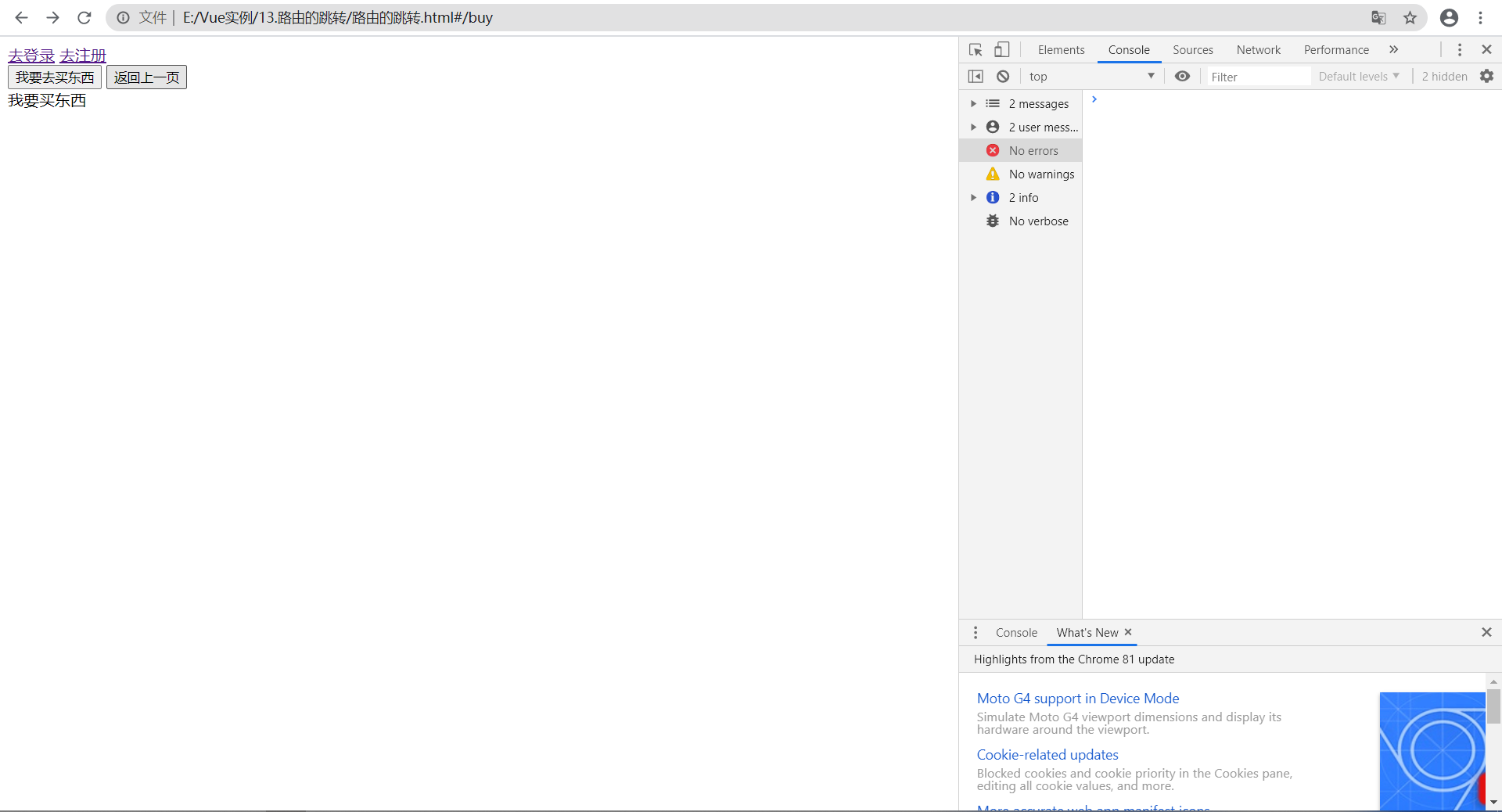
Task: Click the 返回上一页 button
Action: (x=146, y=77)
